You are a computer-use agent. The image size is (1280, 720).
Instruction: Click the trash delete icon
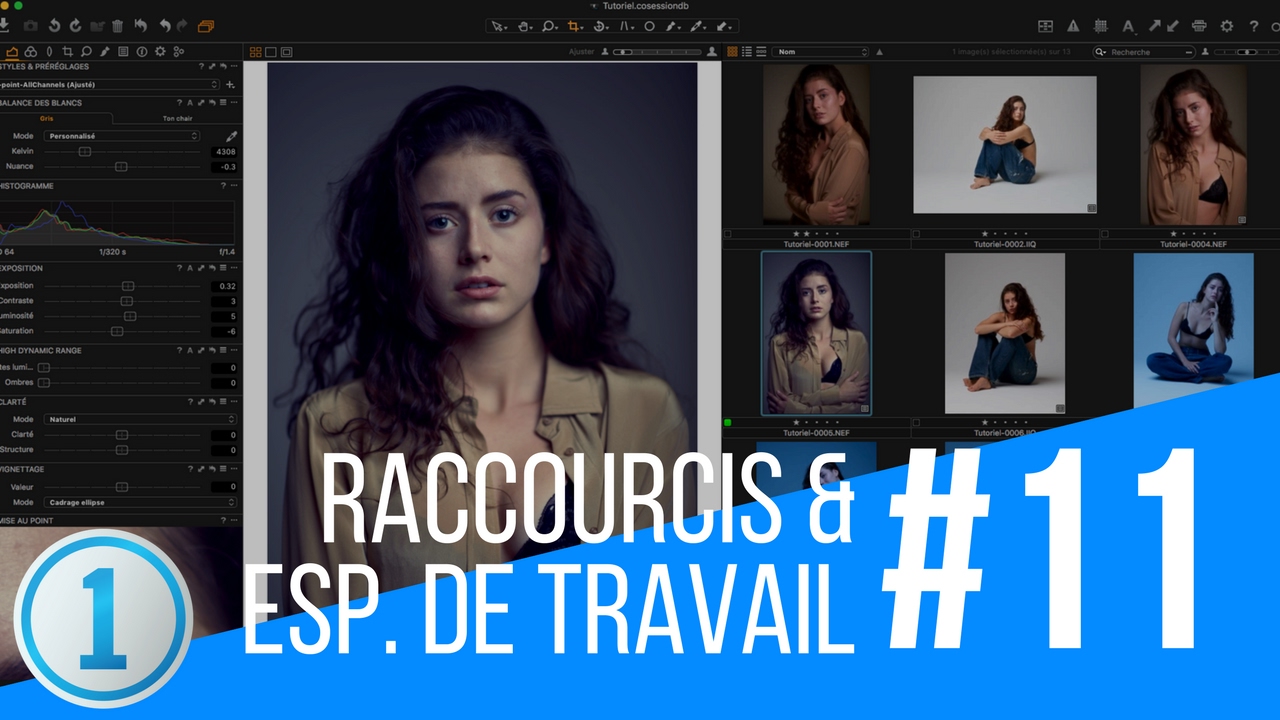coord(117,26)
